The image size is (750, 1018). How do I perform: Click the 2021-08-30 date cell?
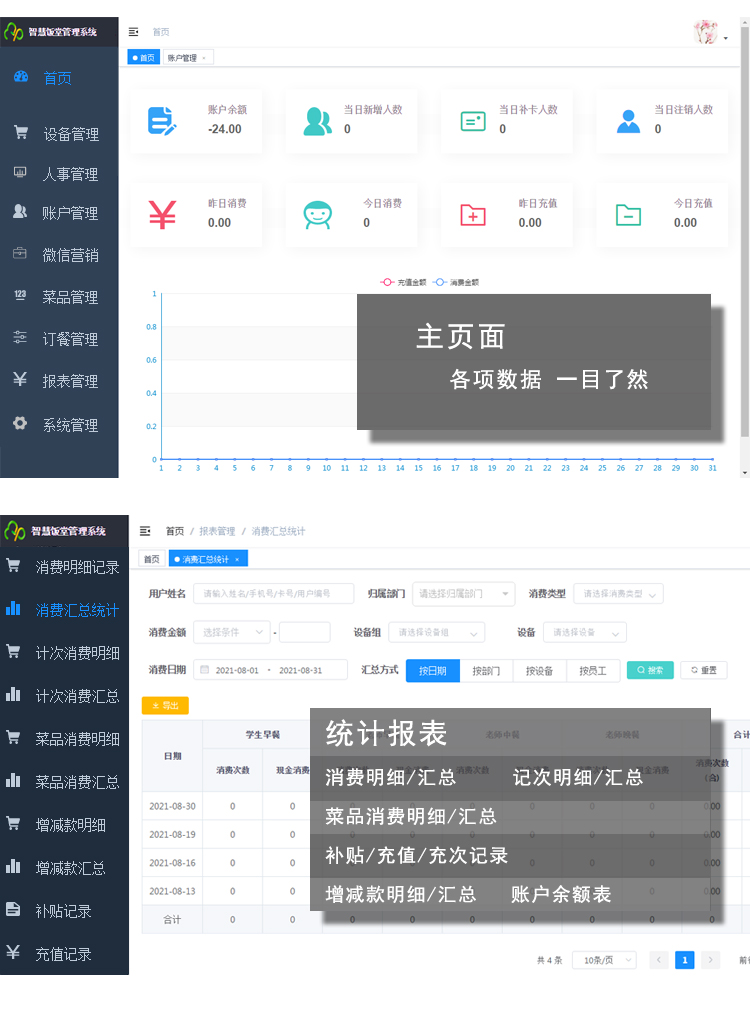click(x=172, y=806)
